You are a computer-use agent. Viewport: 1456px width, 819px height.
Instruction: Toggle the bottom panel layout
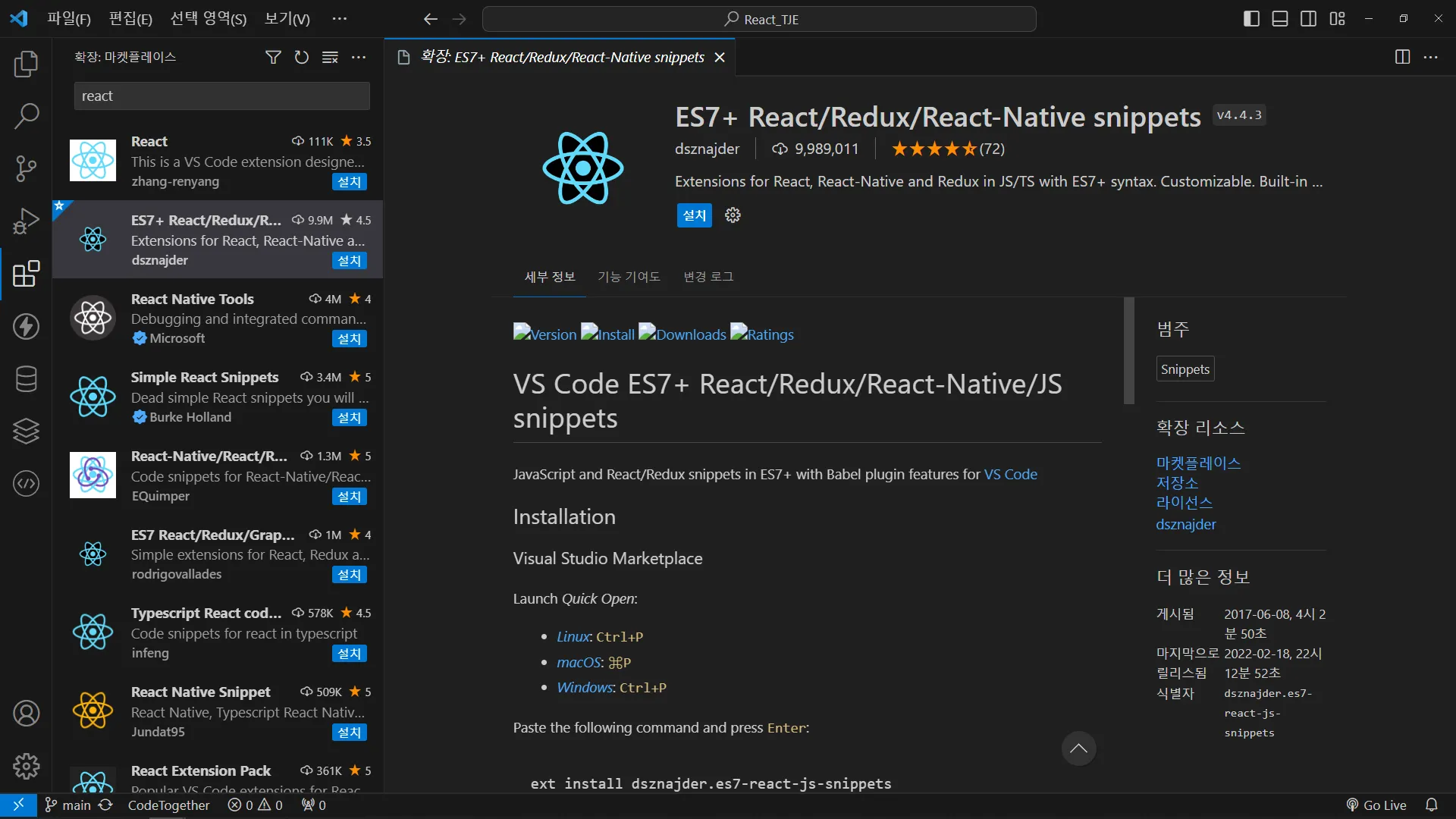(x=1280, y=19)
